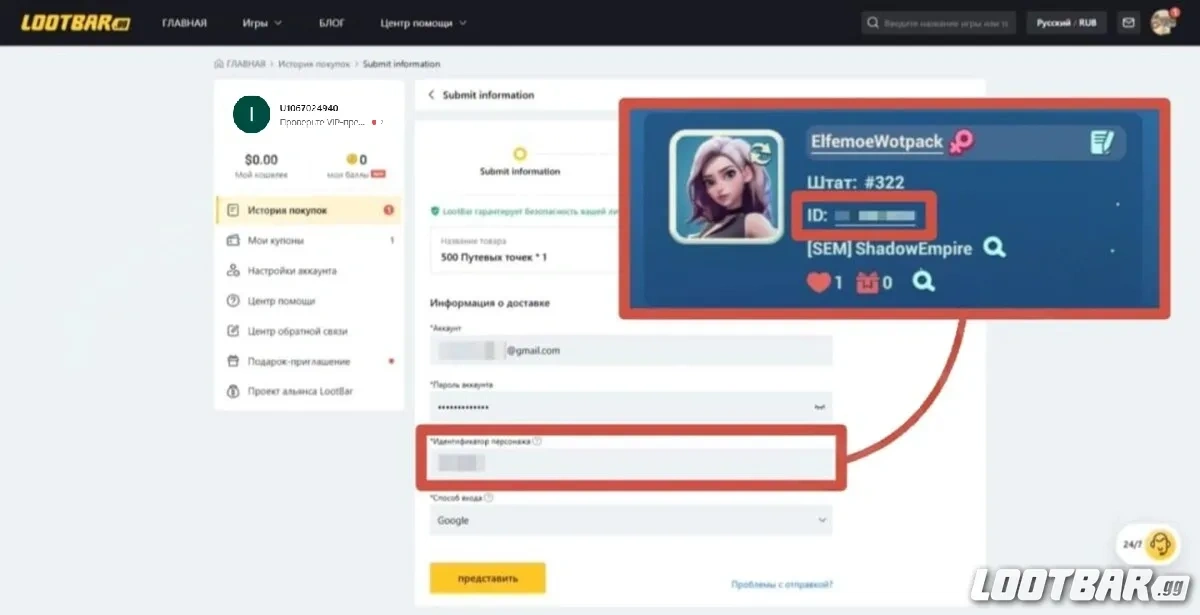Click the mail icon in the top bar

coord(1128,21)
